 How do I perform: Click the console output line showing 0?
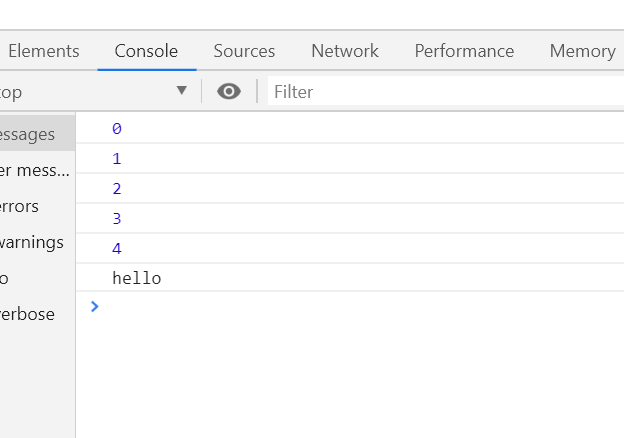tap(117, 128)
